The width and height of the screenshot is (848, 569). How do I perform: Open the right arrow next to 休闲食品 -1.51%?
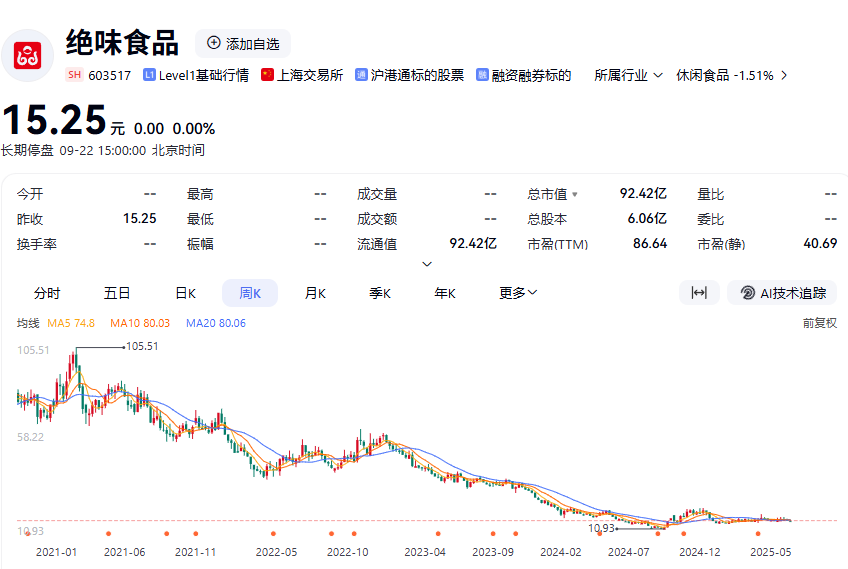[x=784, y=75]
